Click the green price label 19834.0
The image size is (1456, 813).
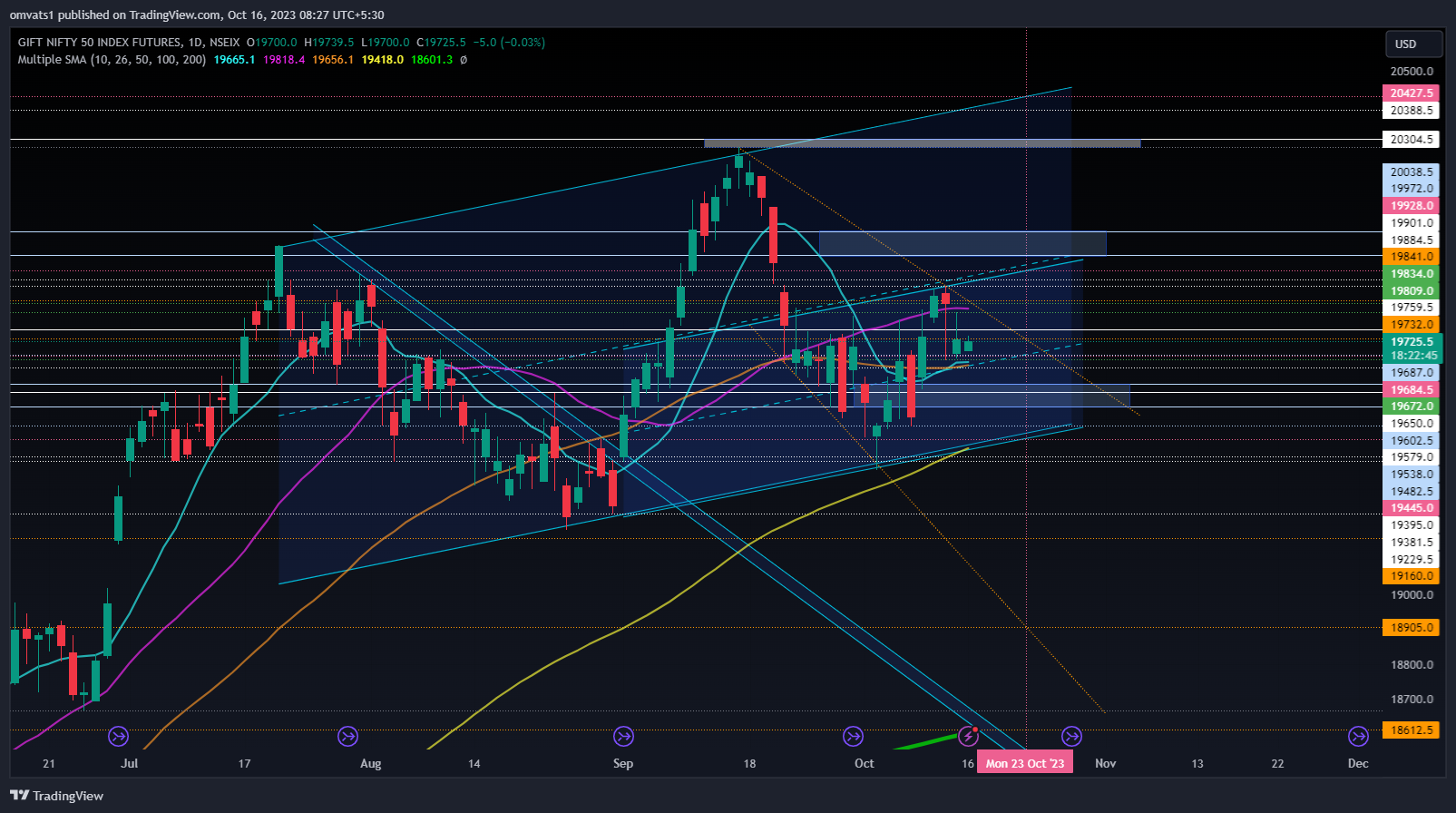pos(1412,274)
